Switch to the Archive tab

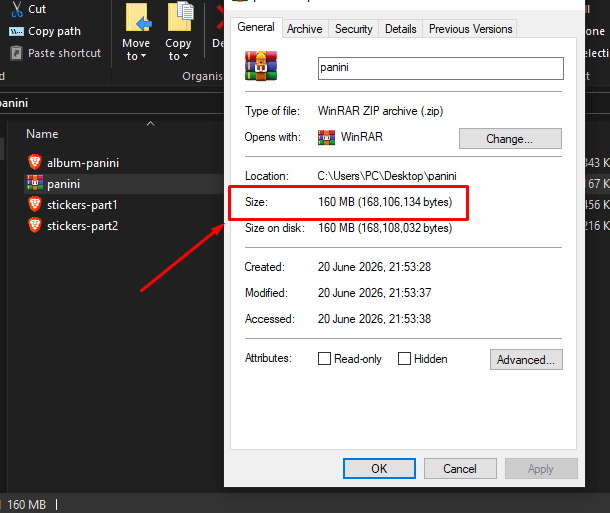tap(305, 29)
